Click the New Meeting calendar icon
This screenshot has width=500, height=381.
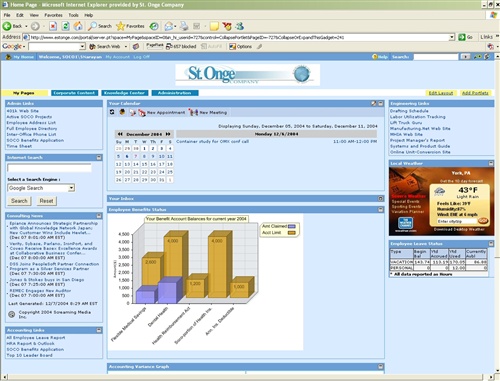[x=193, y=113]
